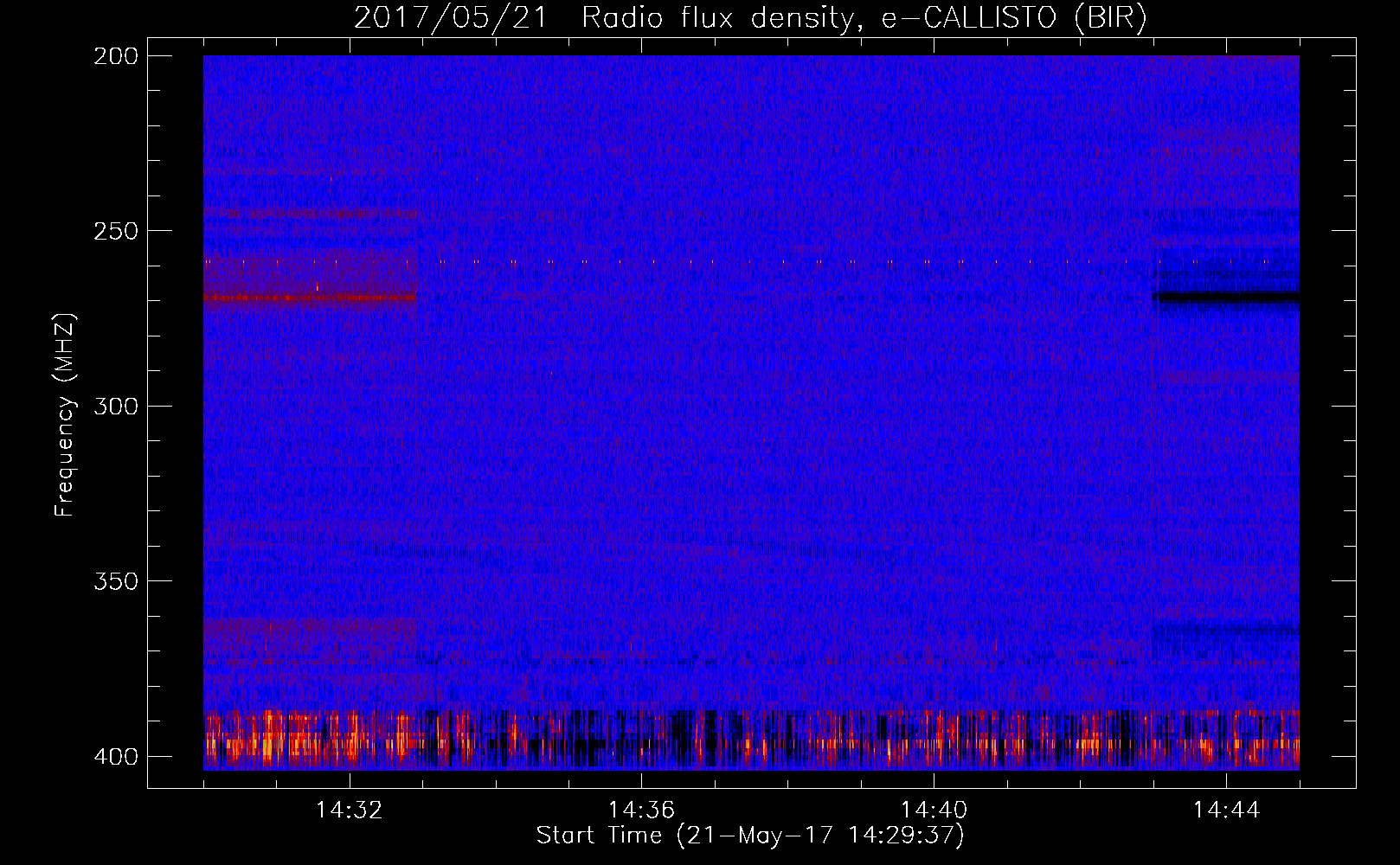Image resolution: width=1400 pixels, height=865 pixels.
Task: Click the 14:44 time tick label
Action: click(x=1226, y=811)
